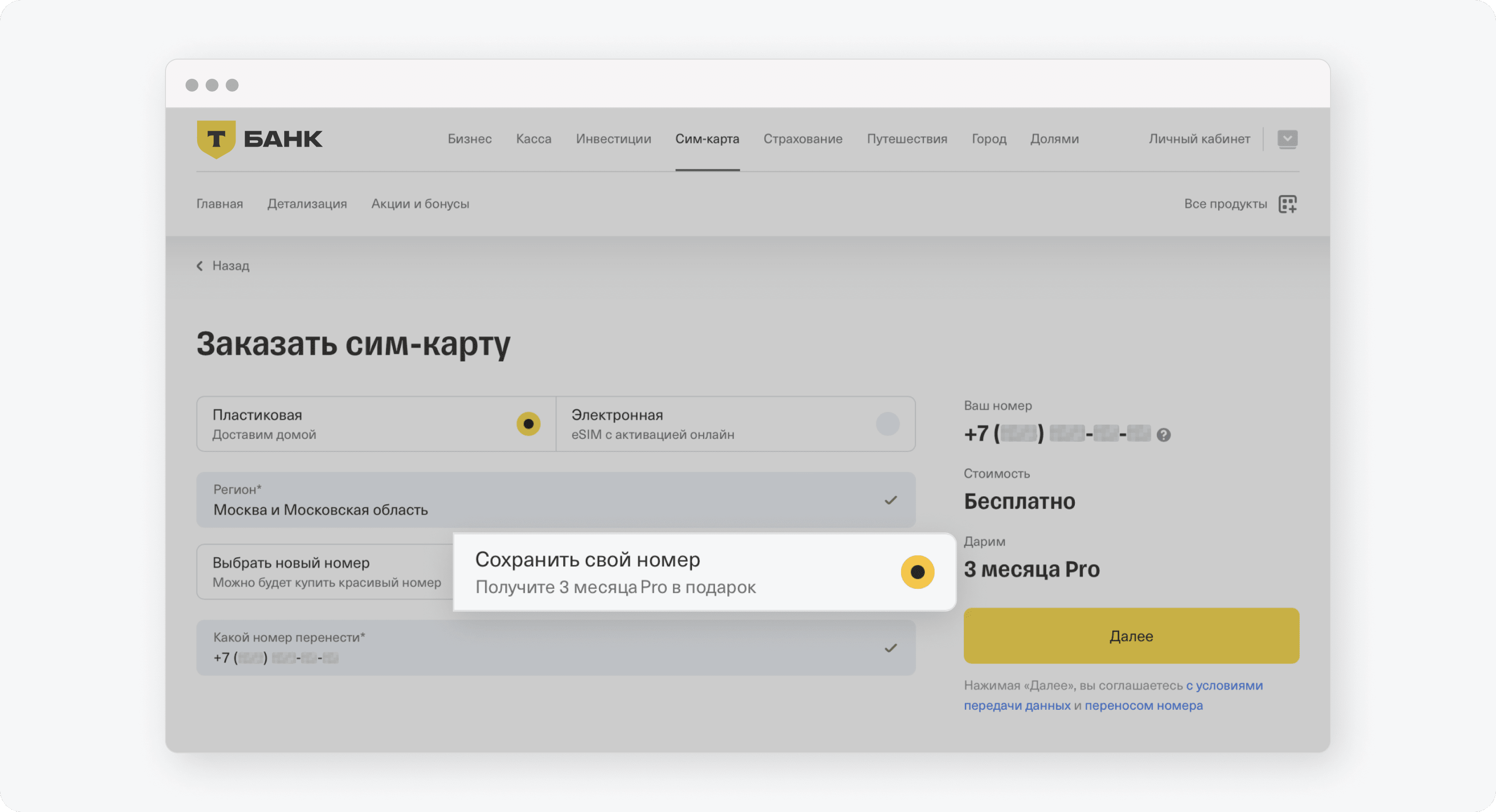The width and height of the screenshot is (1496, 812).
Task: Choose Сохранить свой номер option
Action: point(704,572)
